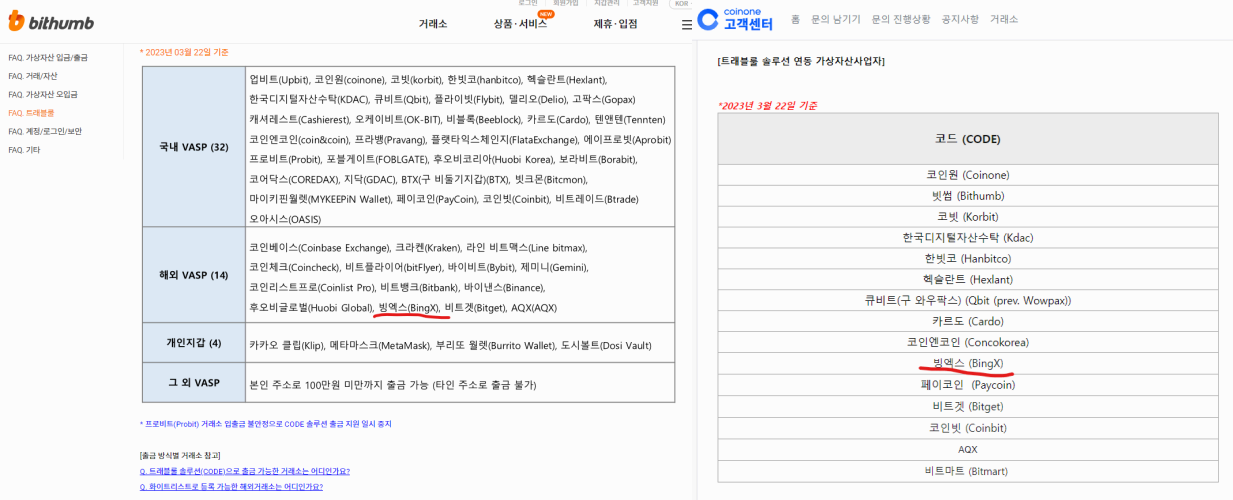Click the 코인빗 (Coinbit) row
This screenshot has height=500, width=1233.
click(x=967, y=427)
